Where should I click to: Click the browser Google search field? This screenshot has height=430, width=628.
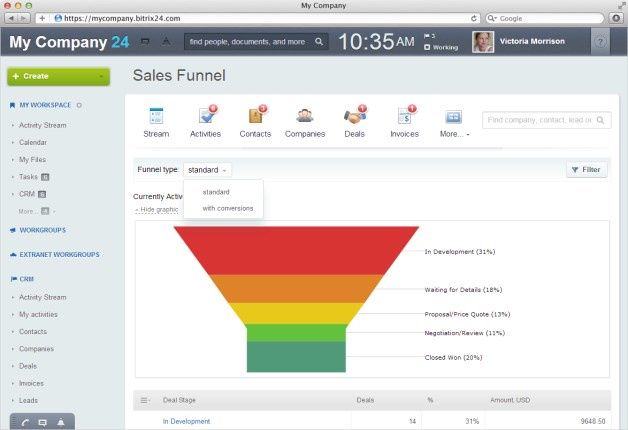click(x=545, y=18)
